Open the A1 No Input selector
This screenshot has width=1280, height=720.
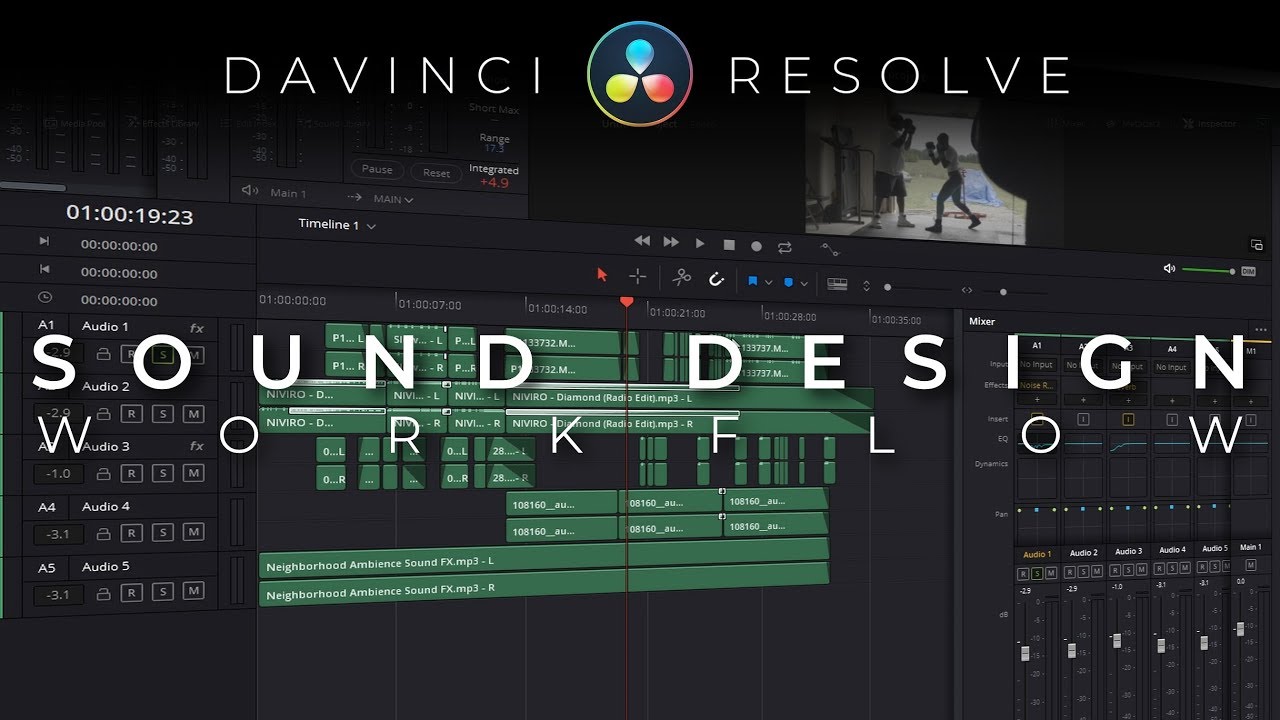pos(1036,365)
